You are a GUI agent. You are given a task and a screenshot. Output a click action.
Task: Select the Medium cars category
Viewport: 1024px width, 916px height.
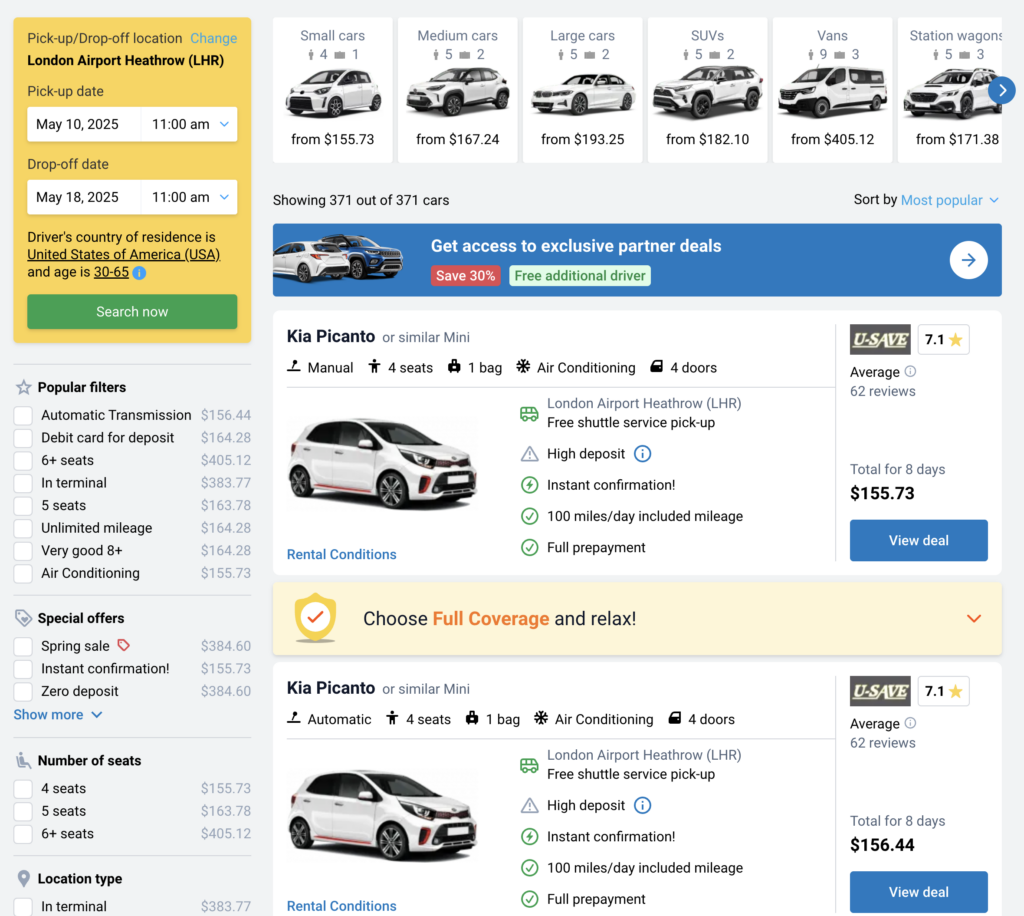(x=457, y=90)
